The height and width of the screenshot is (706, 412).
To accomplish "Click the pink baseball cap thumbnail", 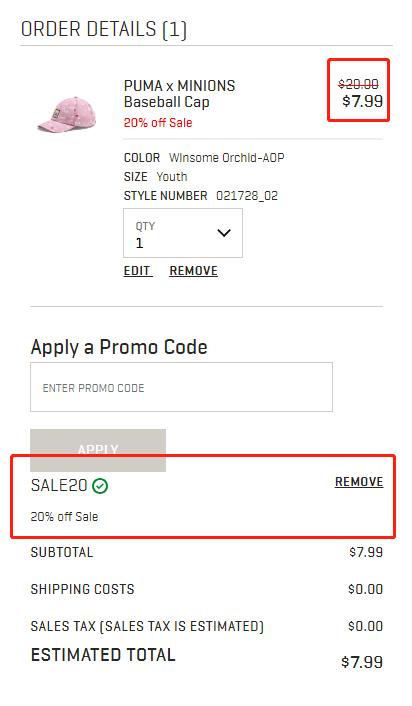I will (67, 113).
